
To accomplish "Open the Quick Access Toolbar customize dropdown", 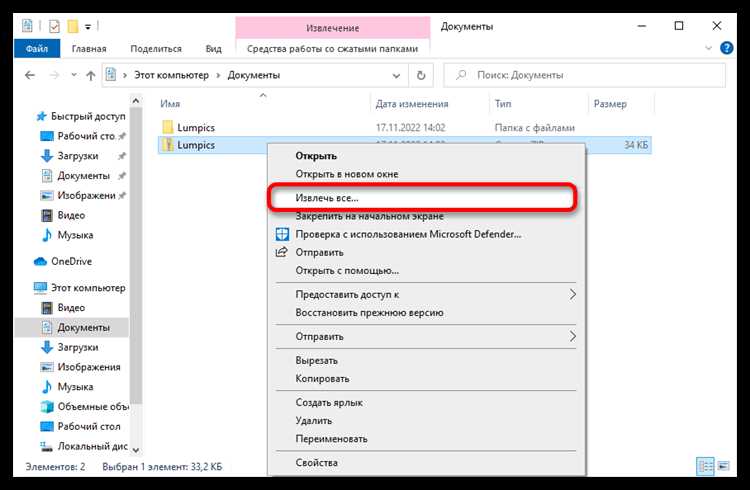I will 88,27.
